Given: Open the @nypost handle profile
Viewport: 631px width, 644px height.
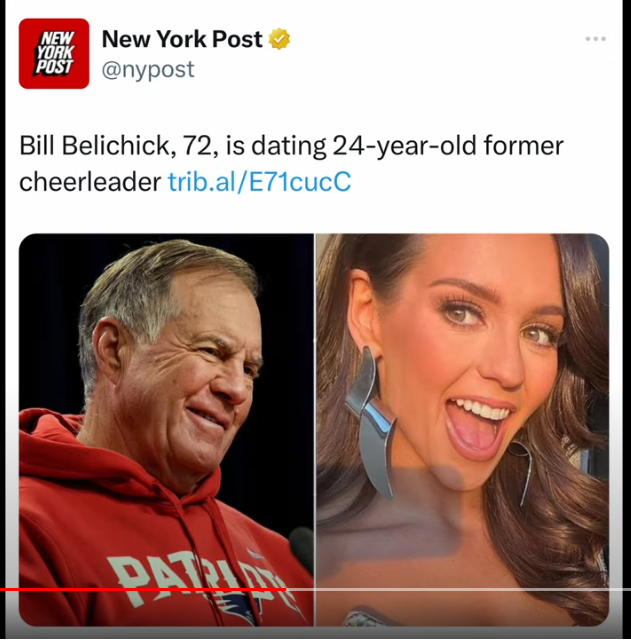Looking at the screenshot, I should 148,69.
